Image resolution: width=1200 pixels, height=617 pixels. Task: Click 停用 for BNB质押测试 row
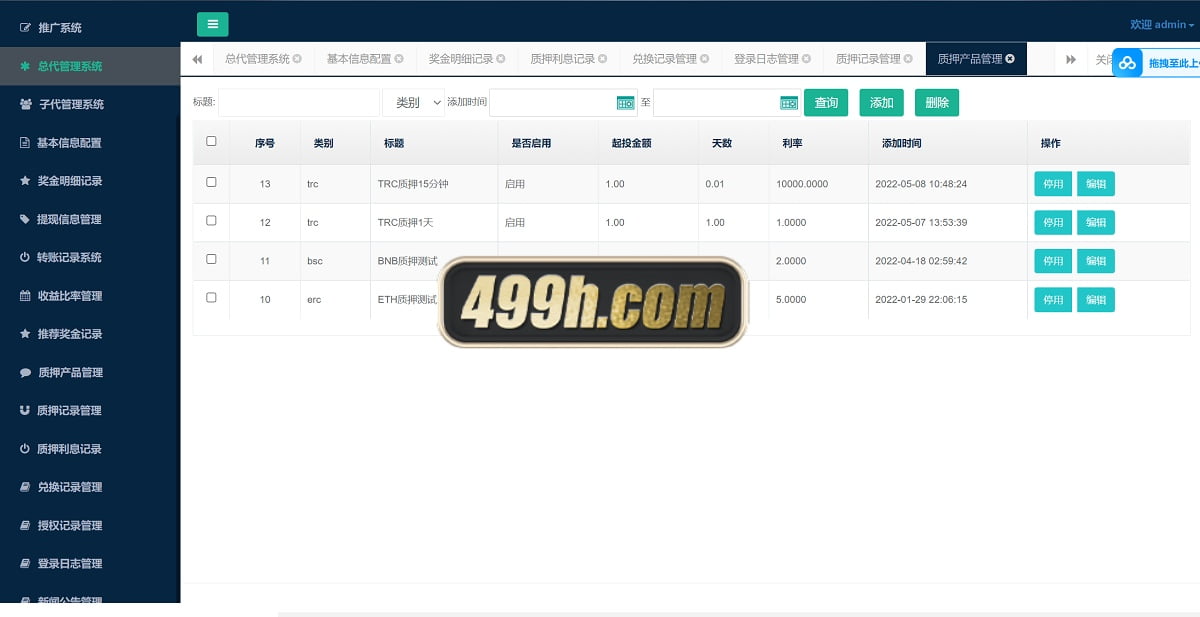(1053, 261)
